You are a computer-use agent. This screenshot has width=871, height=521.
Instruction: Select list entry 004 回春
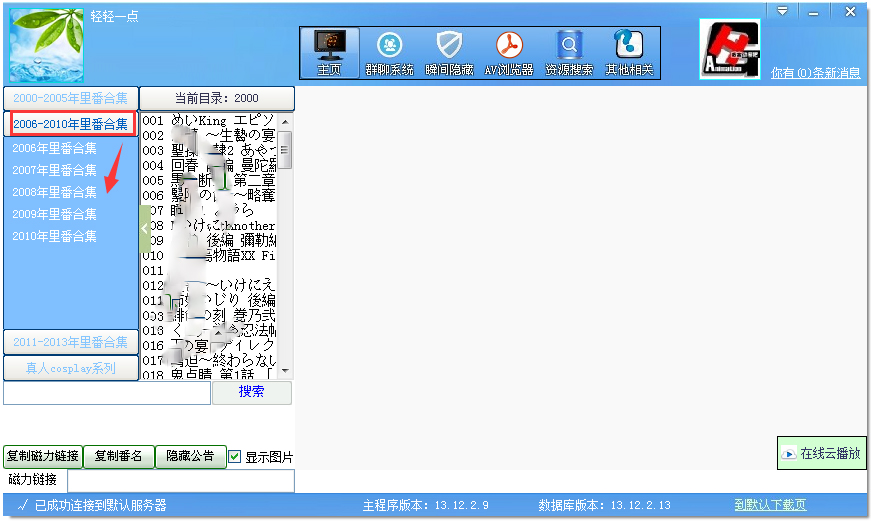[209, 166]
